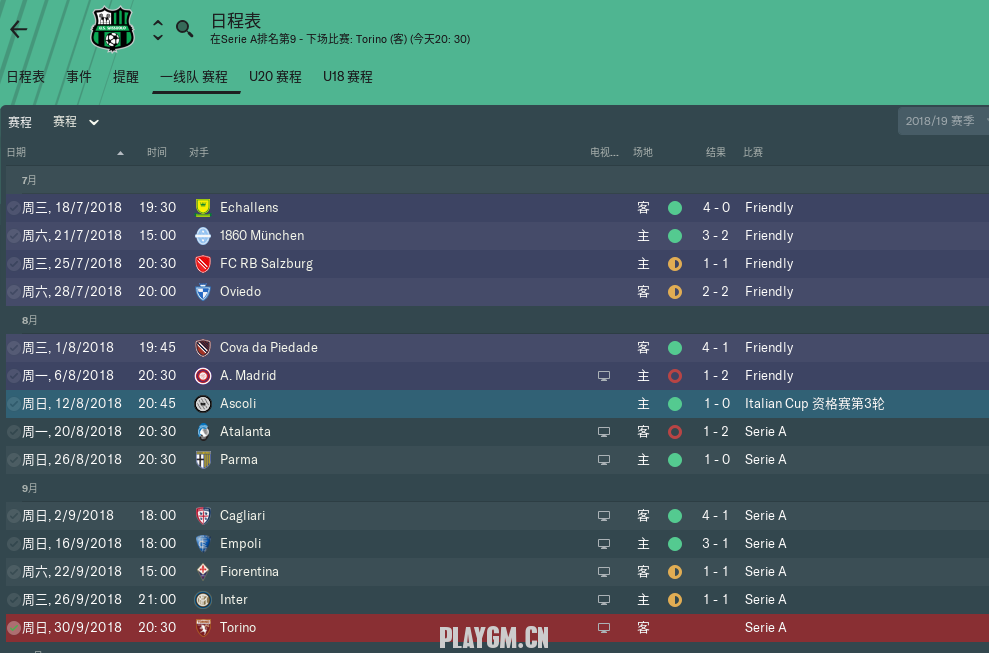Toggle the checkmark on the Echallens fixture

pos(14,208)
